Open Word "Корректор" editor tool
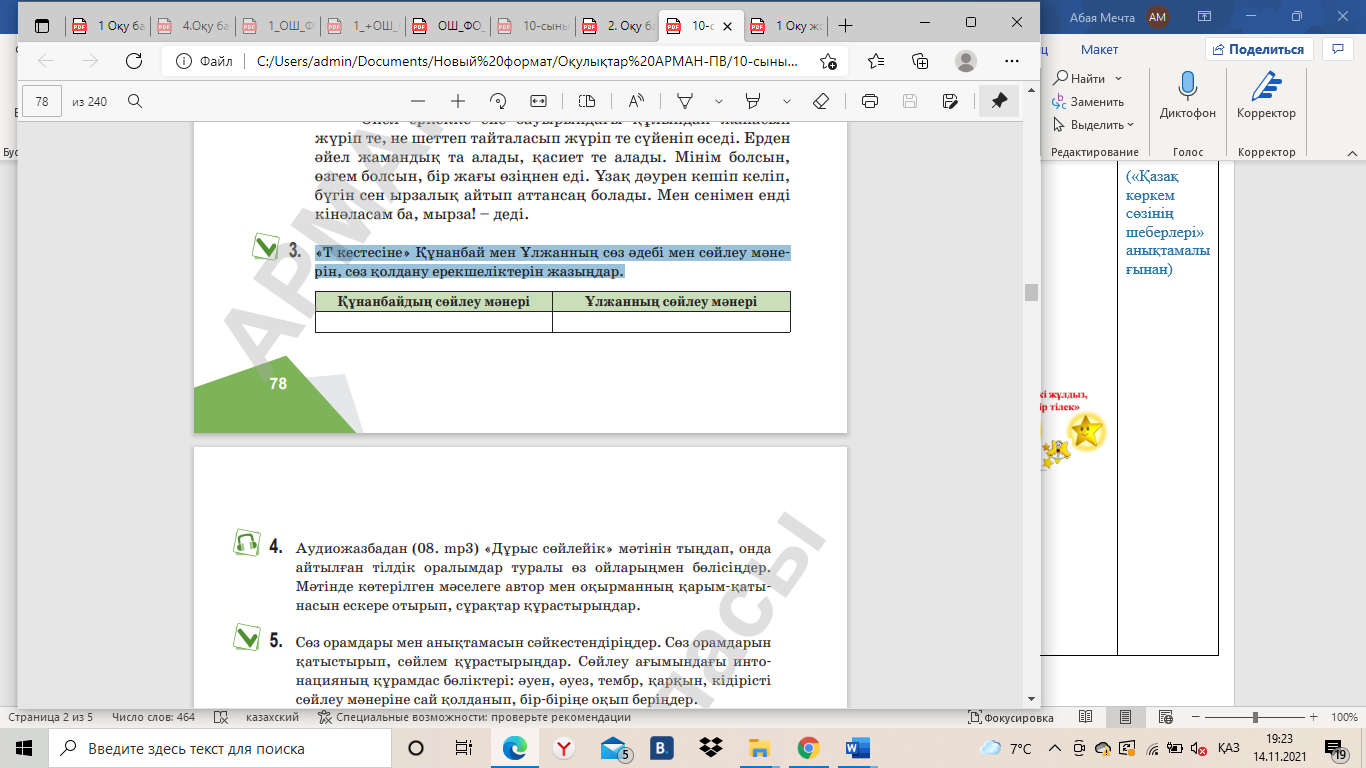The height and width of the screenshot is (768, 1366). (1266, 97)
